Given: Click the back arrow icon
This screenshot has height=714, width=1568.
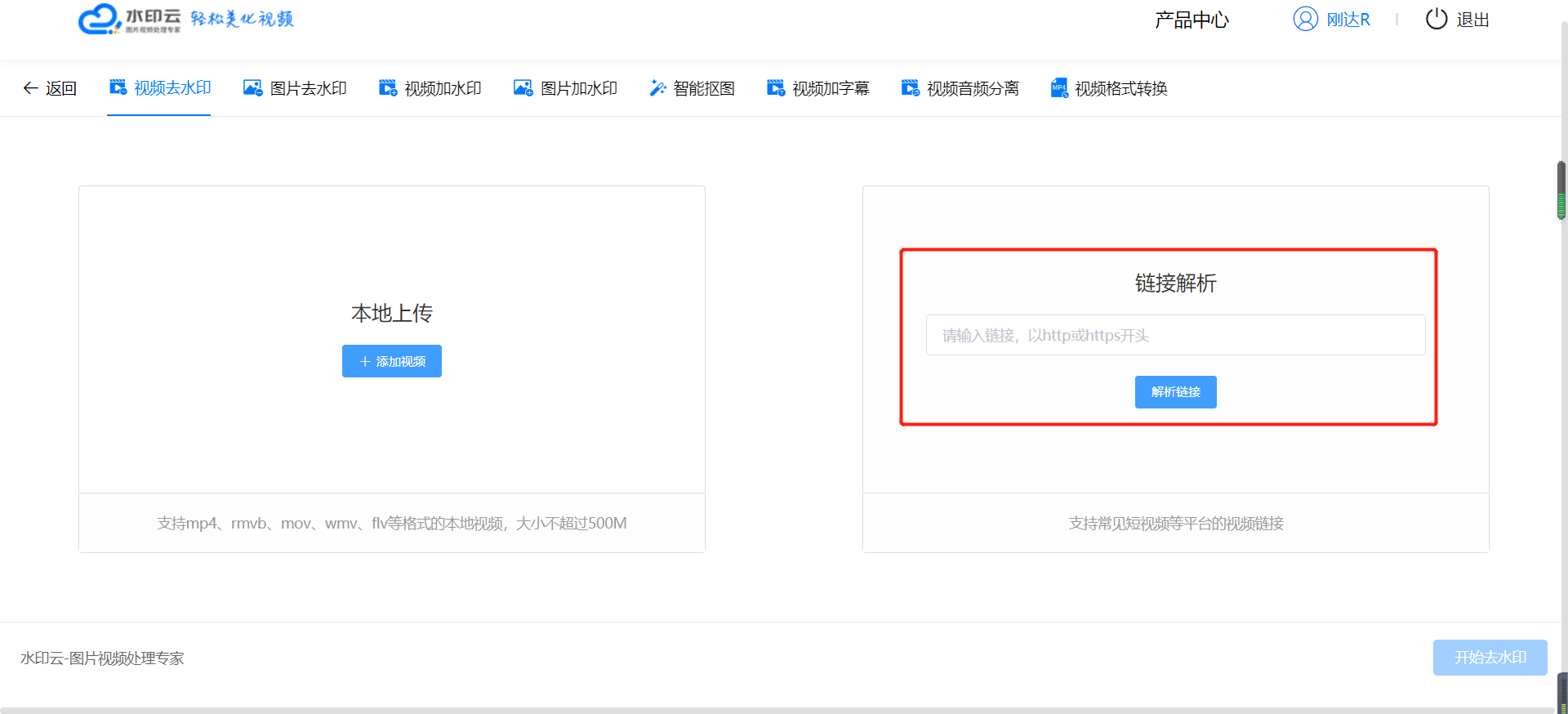Looking at the screenshot, I should click(x=30, y=88).
